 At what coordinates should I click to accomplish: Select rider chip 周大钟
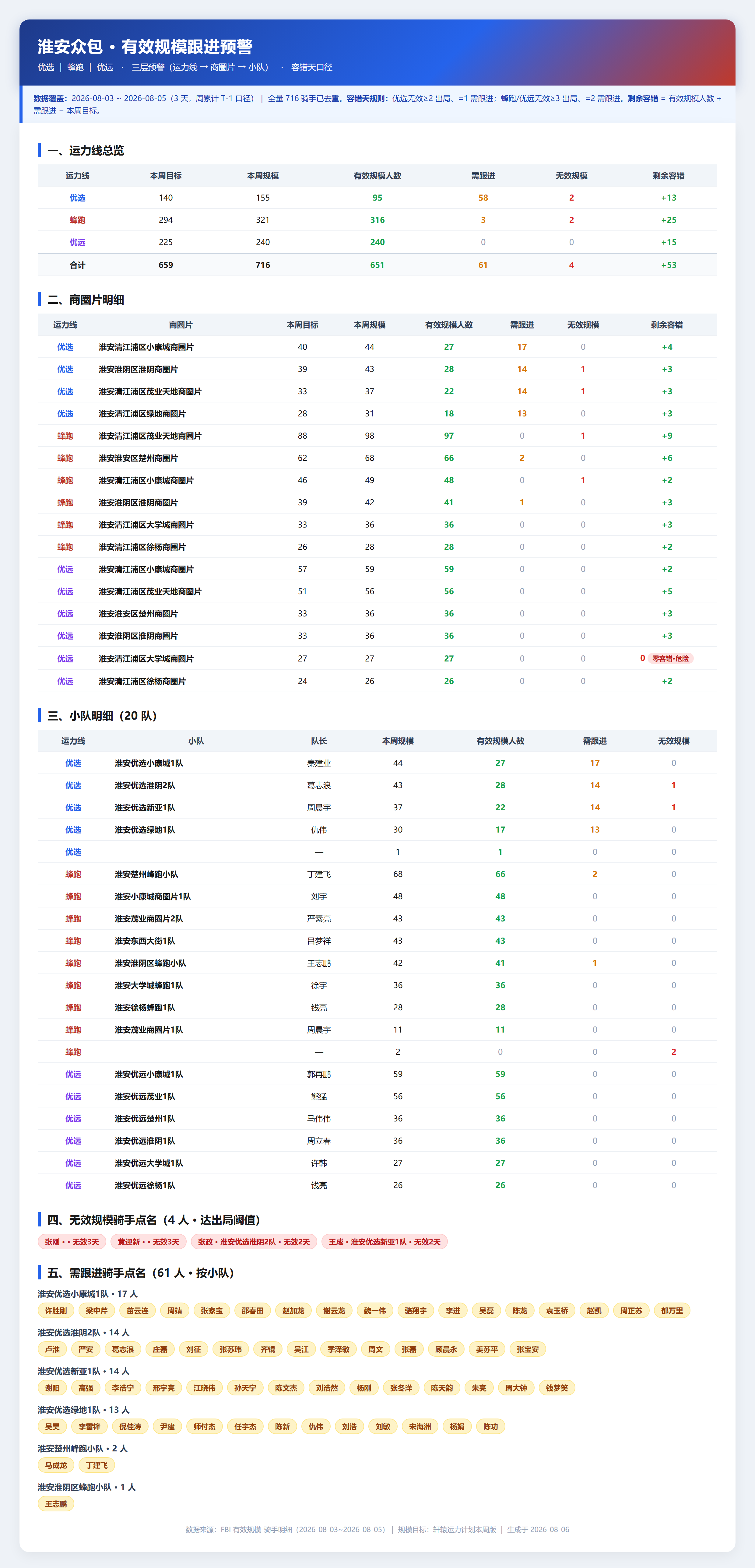516,1388
